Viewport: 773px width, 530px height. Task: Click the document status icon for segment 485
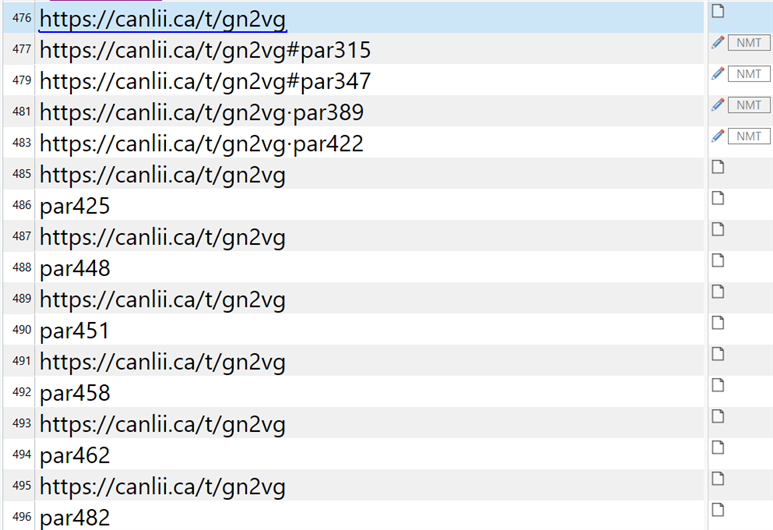[718, 167]
